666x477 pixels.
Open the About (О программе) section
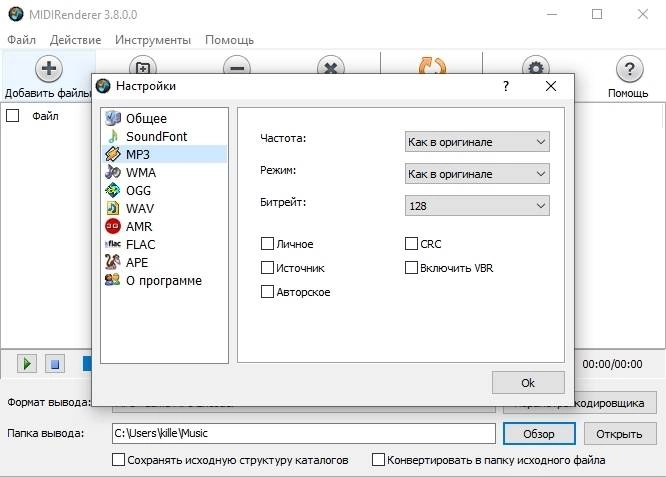click(164, 280)
